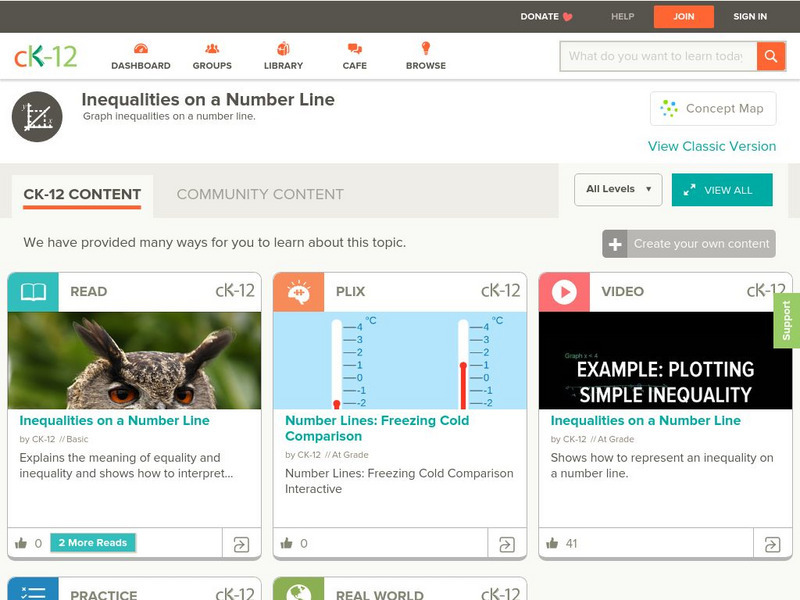Click the orange search magnifier button
The image size is (800, 600).
pos(771,56)
